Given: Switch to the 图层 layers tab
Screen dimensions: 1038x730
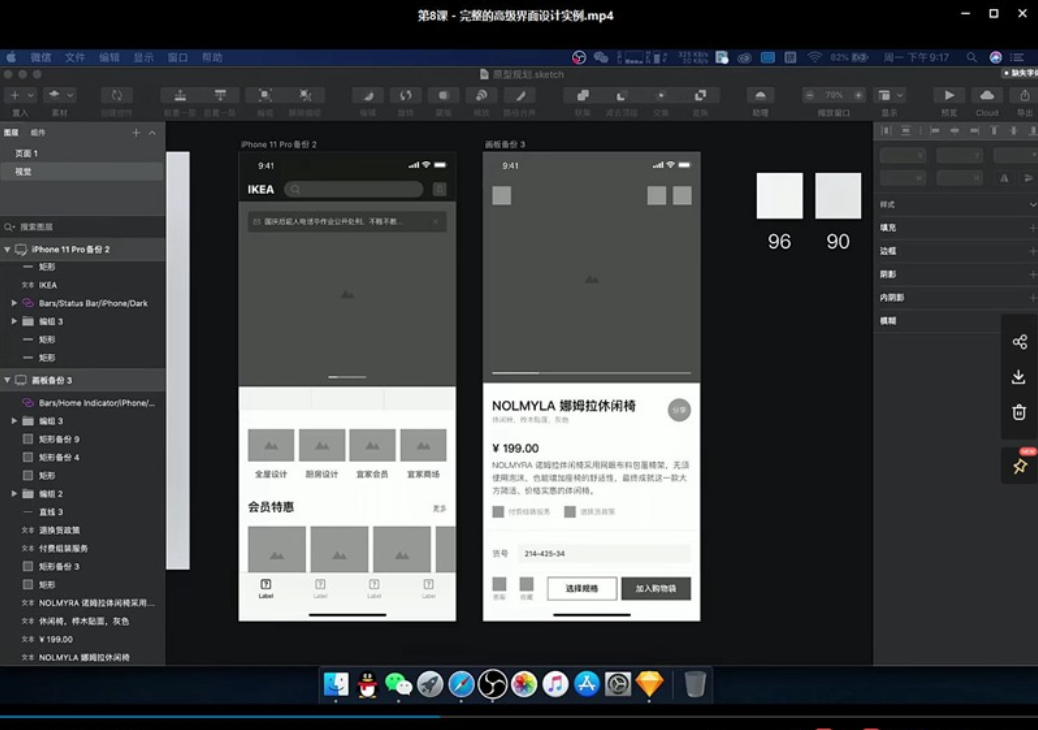Looking at the screenshot, I should coord(11,132).
